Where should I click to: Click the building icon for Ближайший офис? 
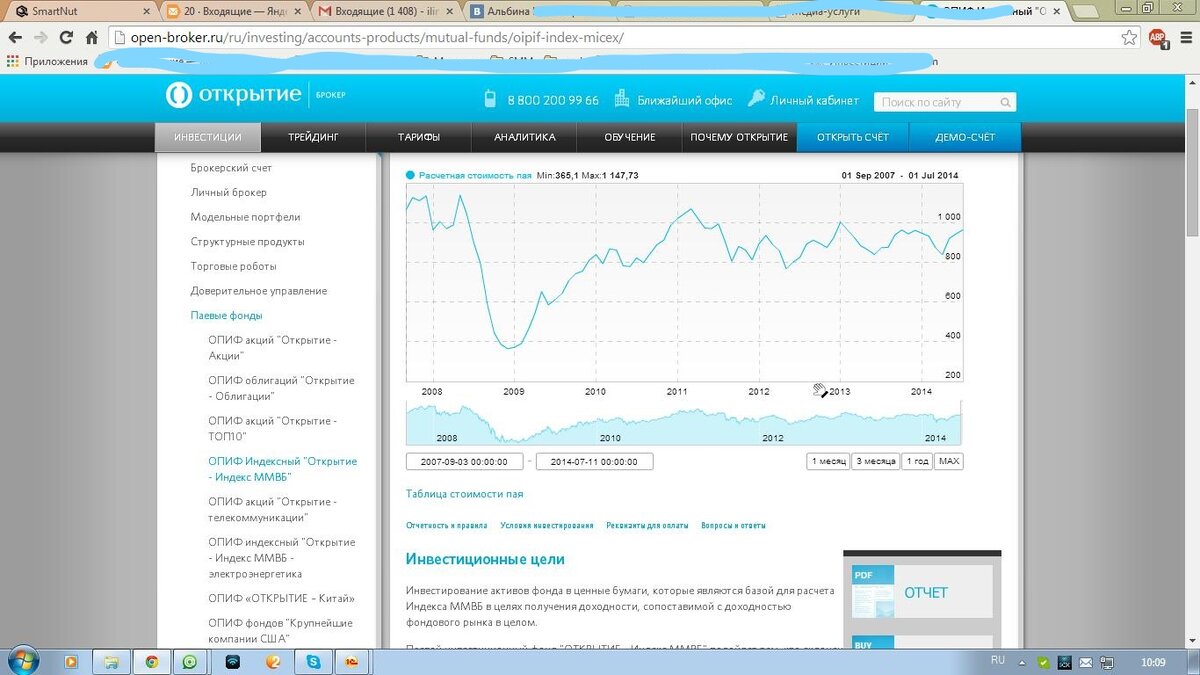pos(622,99)
